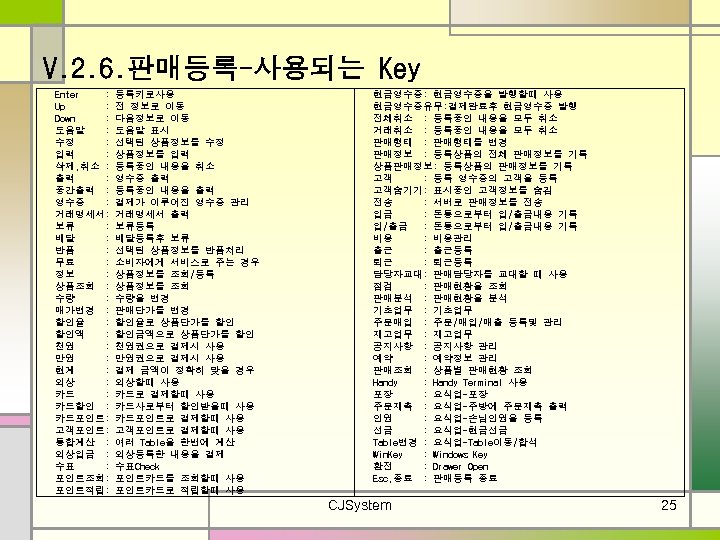Click the text '소비자에게 서비스로 주는 경우'
720x540 pixels.
[x=187, y=262]
